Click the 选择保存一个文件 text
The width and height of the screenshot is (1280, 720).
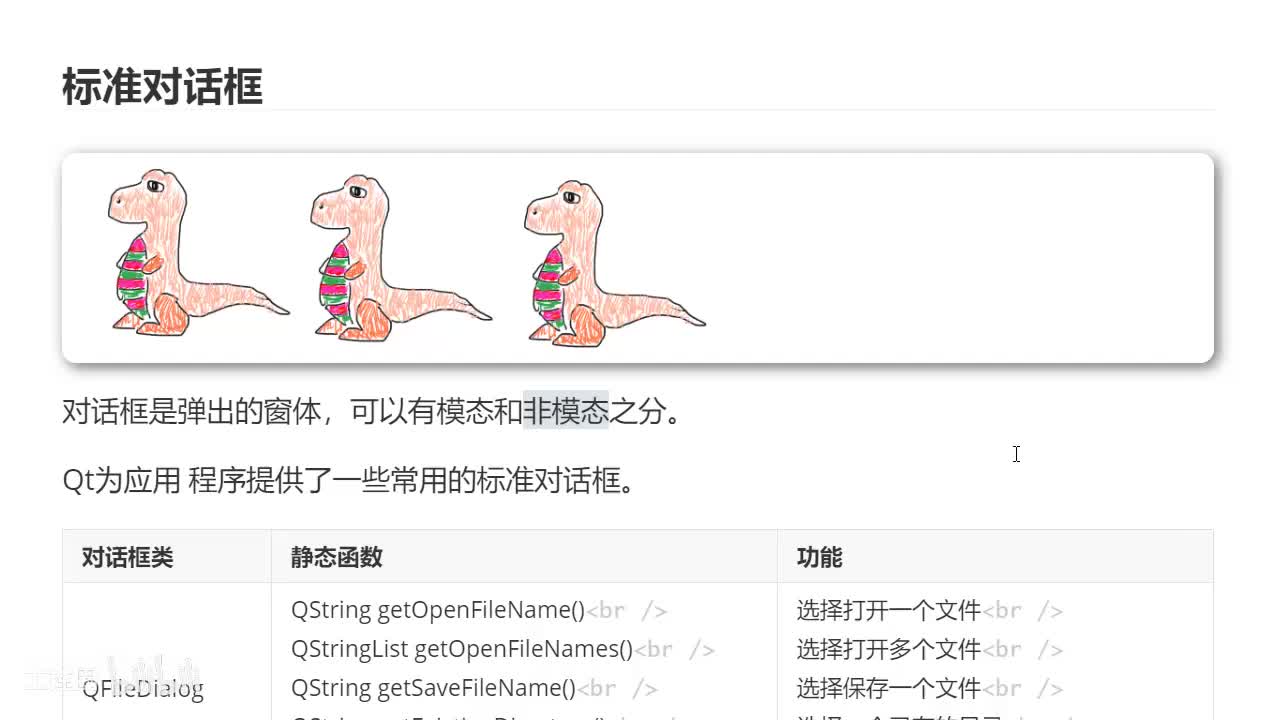click(x=889, y=688)
